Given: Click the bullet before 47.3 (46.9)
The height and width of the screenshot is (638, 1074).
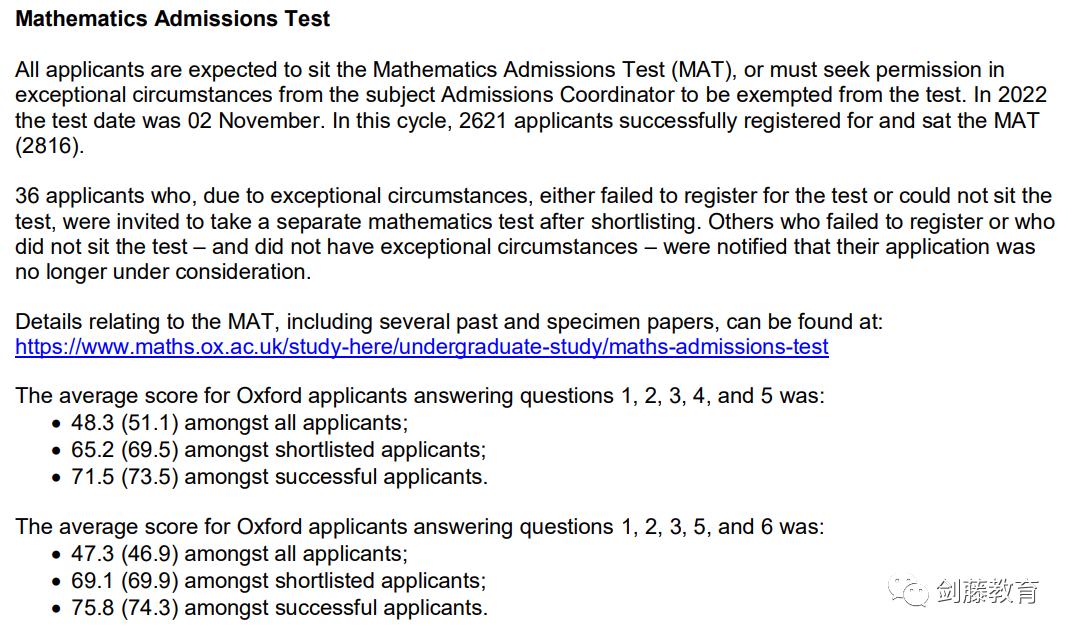Looking at the screenshot, I should 57,555.
